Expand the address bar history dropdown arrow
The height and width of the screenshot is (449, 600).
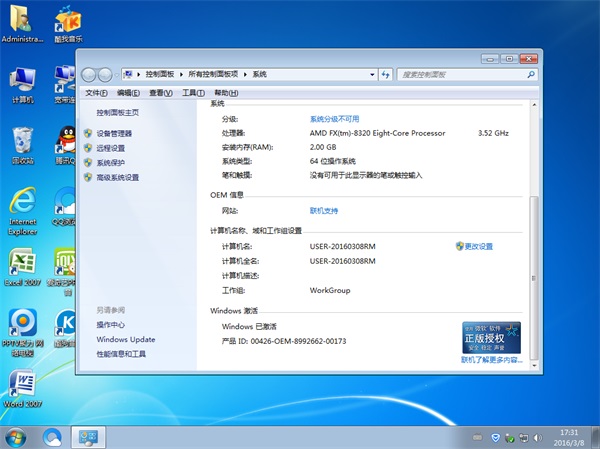[373, 75]
